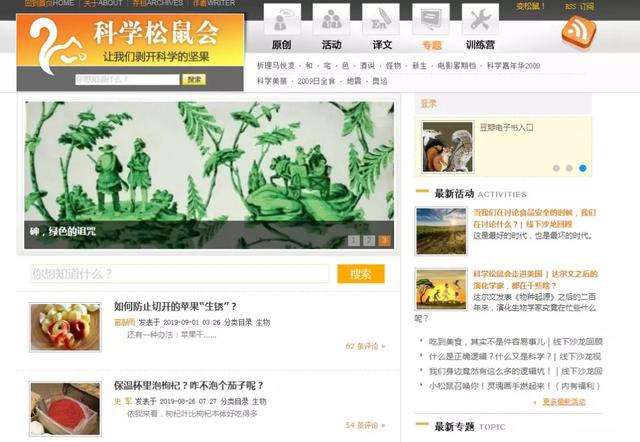Click the 2009日全食 topic tag
Image resolution: width=640 pixels, height=442 pixels.
click(316, 81)
